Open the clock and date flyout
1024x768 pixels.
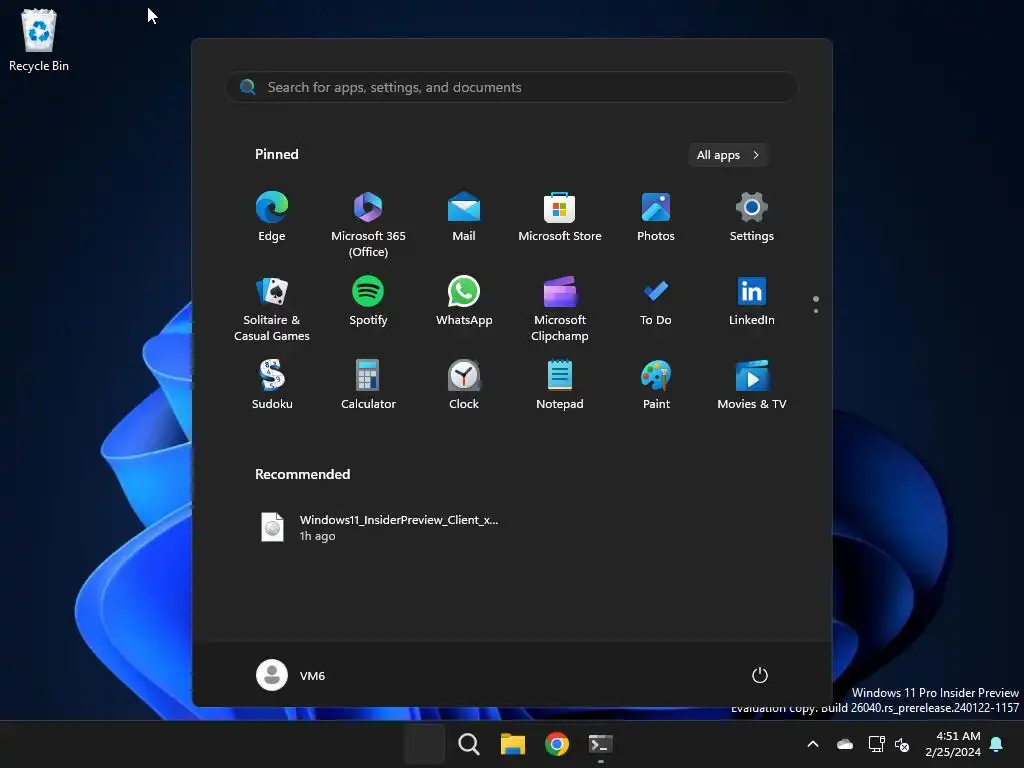pyautogui.click(x=953, y=744)
